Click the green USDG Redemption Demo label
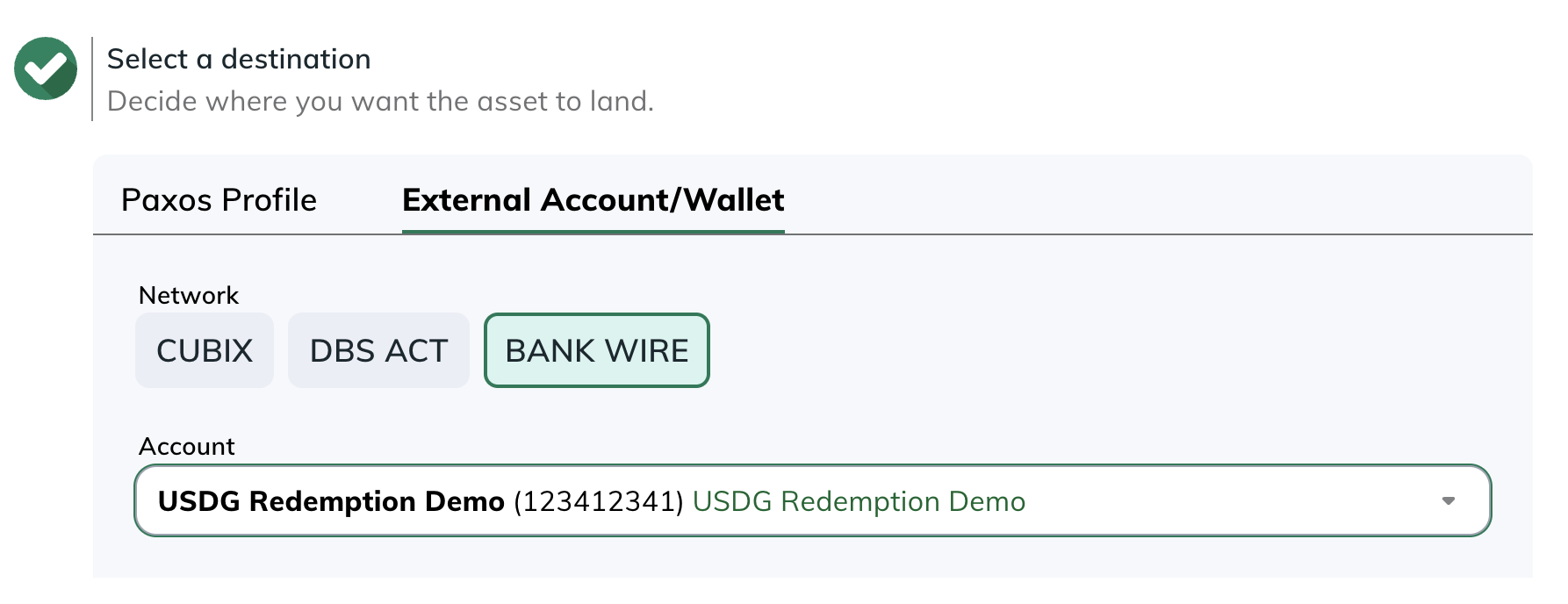Screen dimensions: 1568x604 point(859,501)
